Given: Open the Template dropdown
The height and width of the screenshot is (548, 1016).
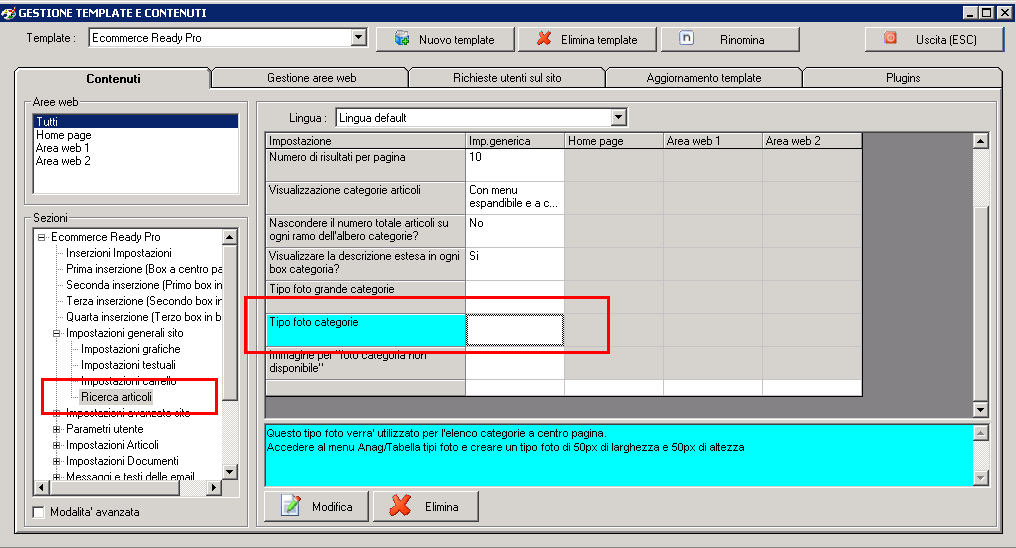Looking at the screenshot, I should (359, 38).
